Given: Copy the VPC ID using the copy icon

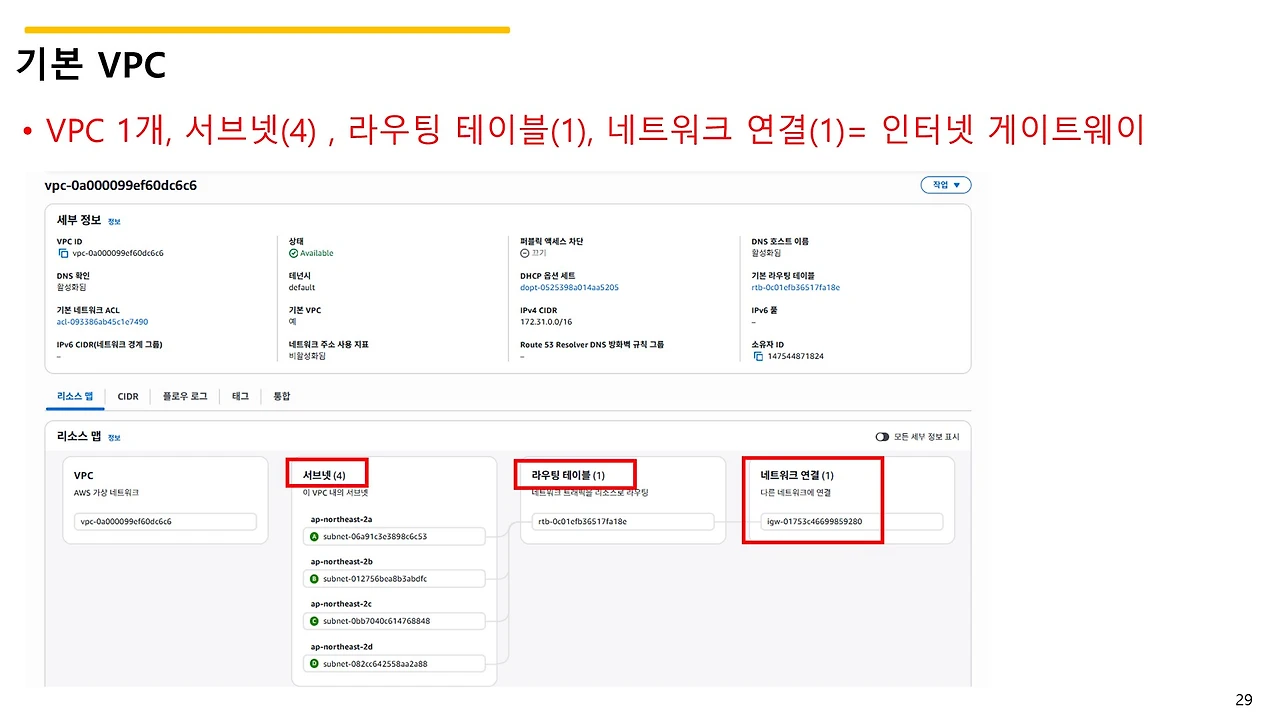Looking at the screenshot, I should [x=64, y=253].
